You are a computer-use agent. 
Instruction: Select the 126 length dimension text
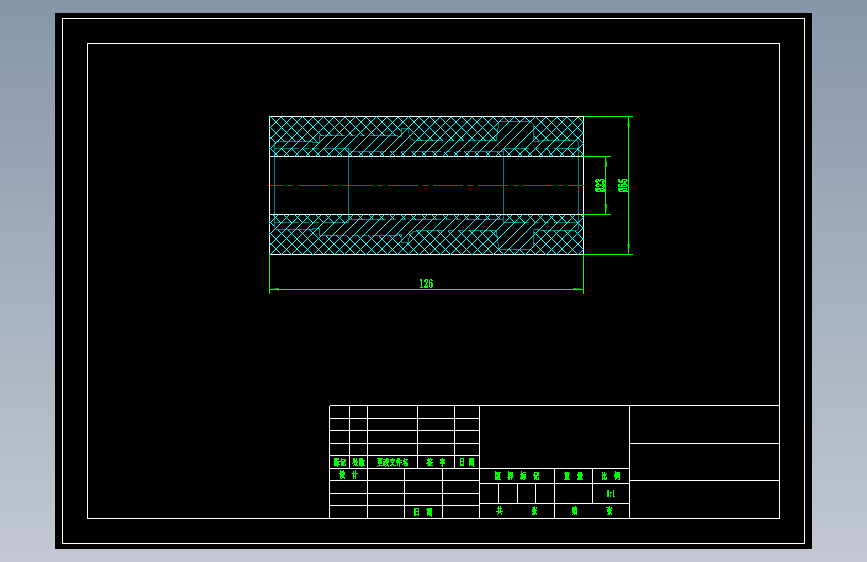click(426, 284)
